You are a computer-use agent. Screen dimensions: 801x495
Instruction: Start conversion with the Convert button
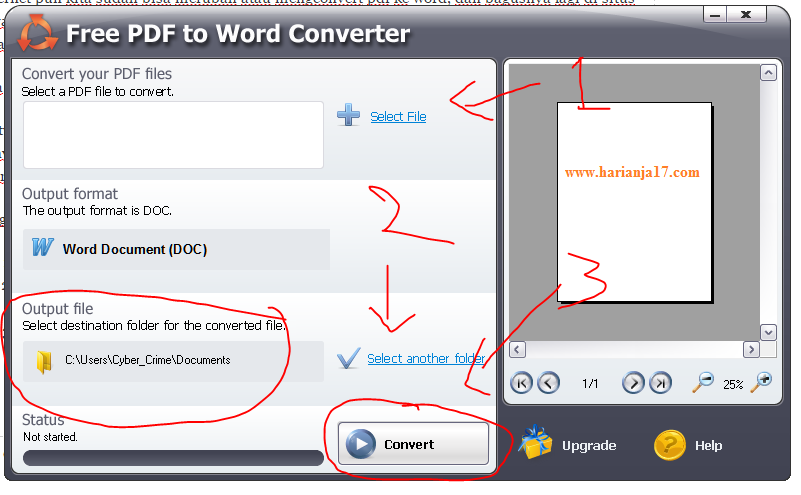(x=413, y=443)
